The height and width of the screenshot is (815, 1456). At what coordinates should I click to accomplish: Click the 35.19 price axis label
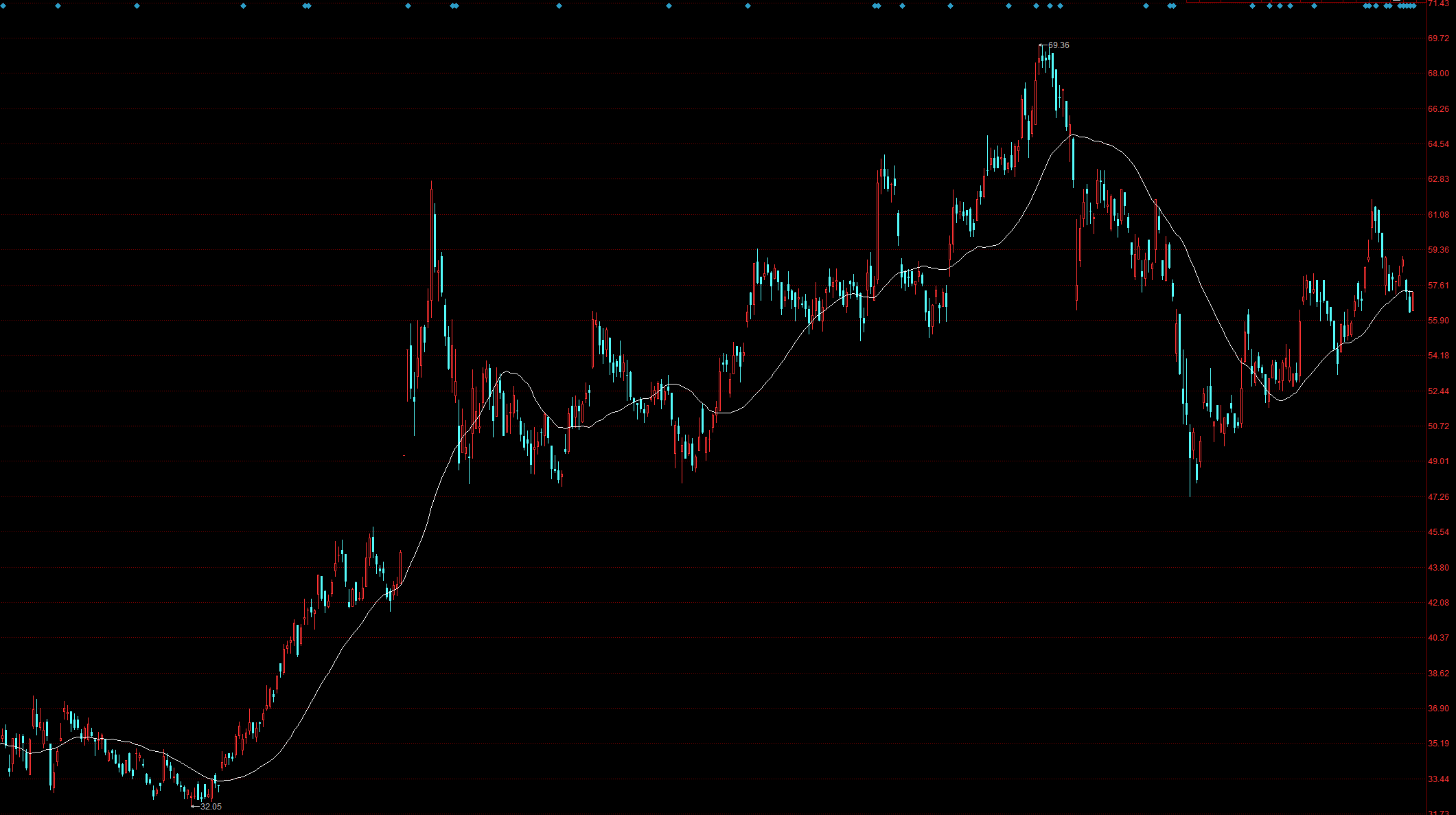pyautogui.click(x=1438, y=744)
